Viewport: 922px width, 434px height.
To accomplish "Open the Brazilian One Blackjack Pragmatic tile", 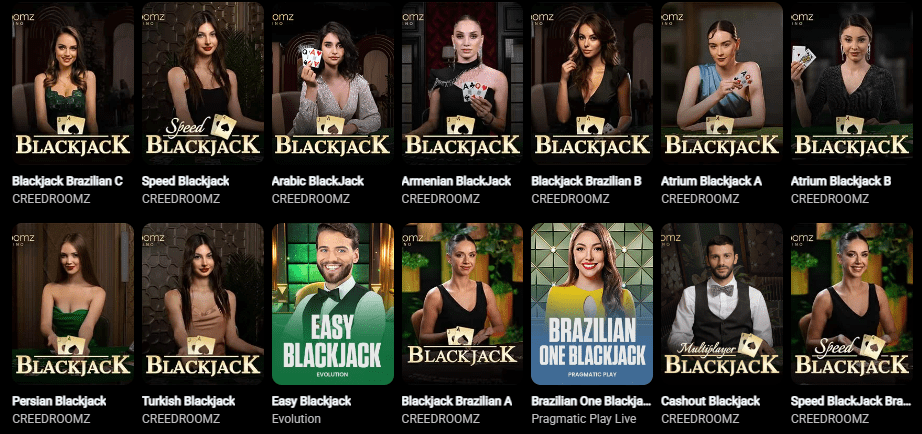I will (592, 303).
